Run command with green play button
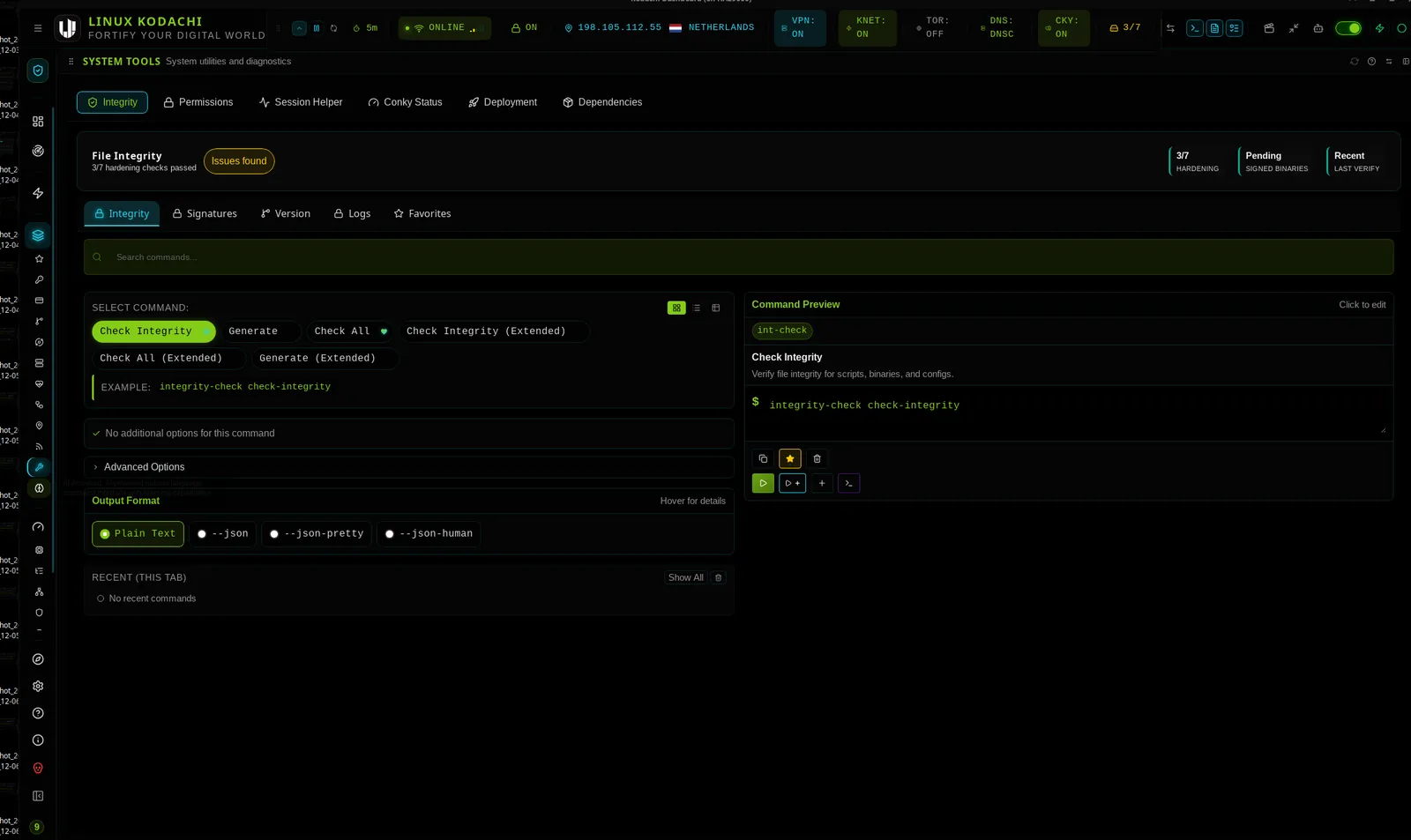The width and height of the screenshot is (1411, 840). pyautogui.click(x=763, y=484)
